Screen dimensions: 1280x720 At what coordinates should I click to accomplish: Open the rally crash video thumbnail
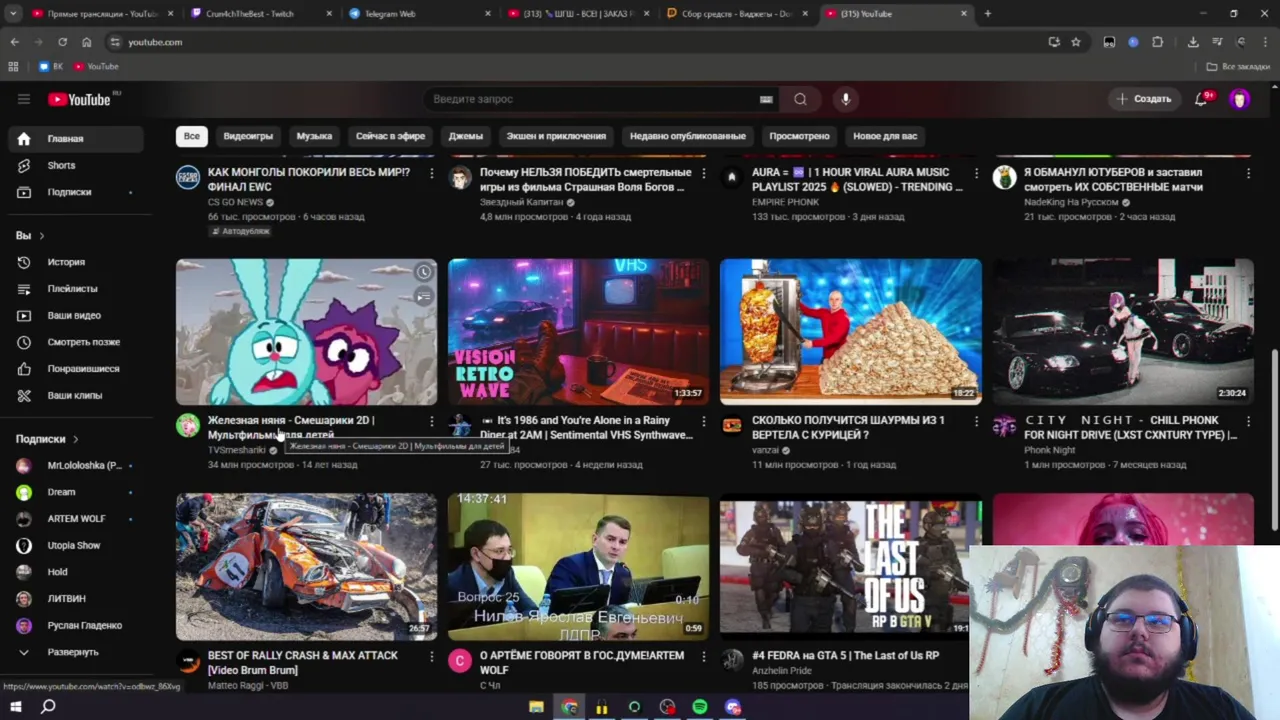tap(306, 567)
